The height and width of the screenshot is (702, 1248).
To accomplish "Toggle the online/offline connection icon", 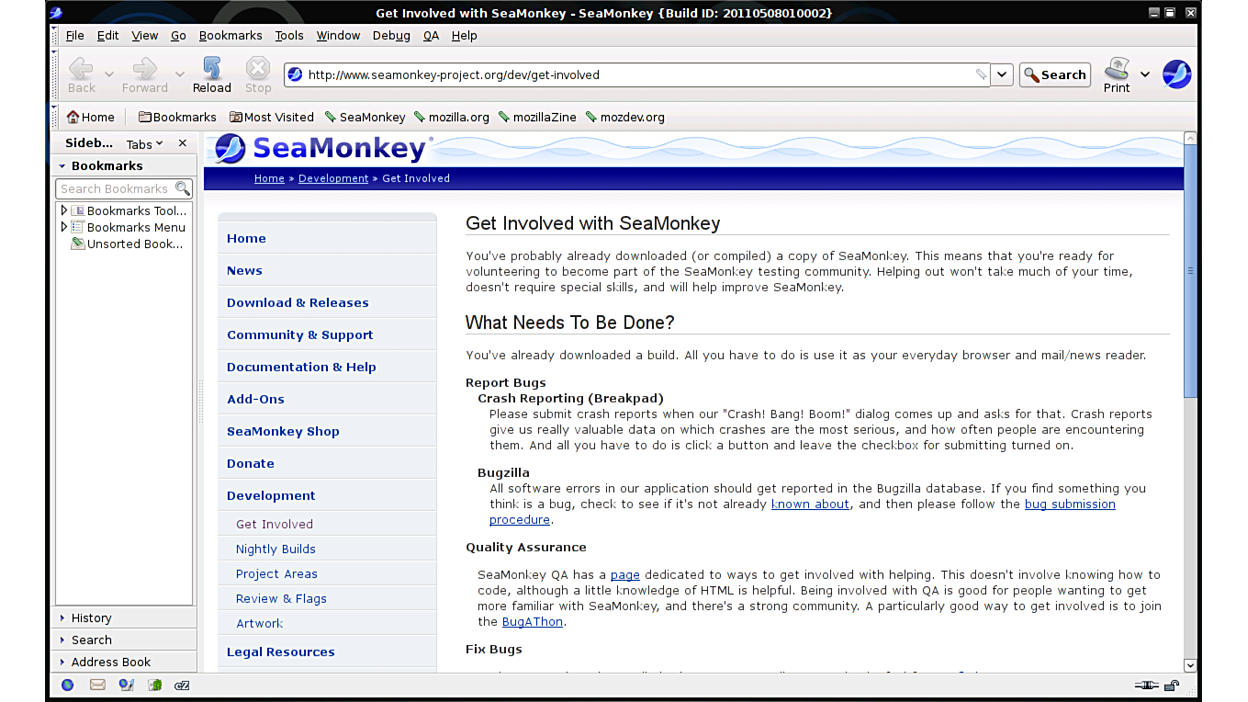I will (1146, 685).
